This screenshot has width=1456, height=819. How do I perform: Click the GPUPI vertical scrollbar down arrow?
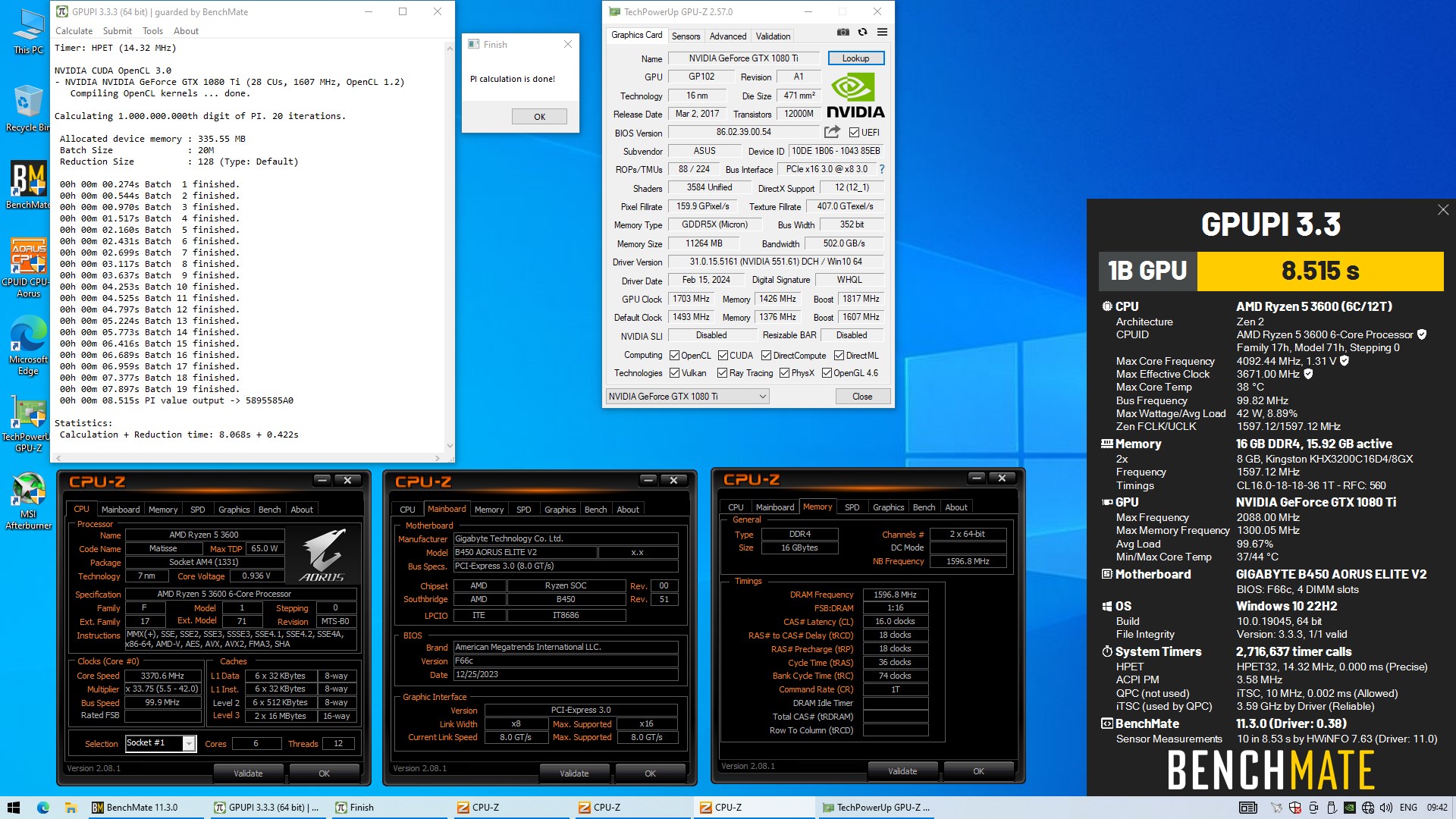click(450, 446)
